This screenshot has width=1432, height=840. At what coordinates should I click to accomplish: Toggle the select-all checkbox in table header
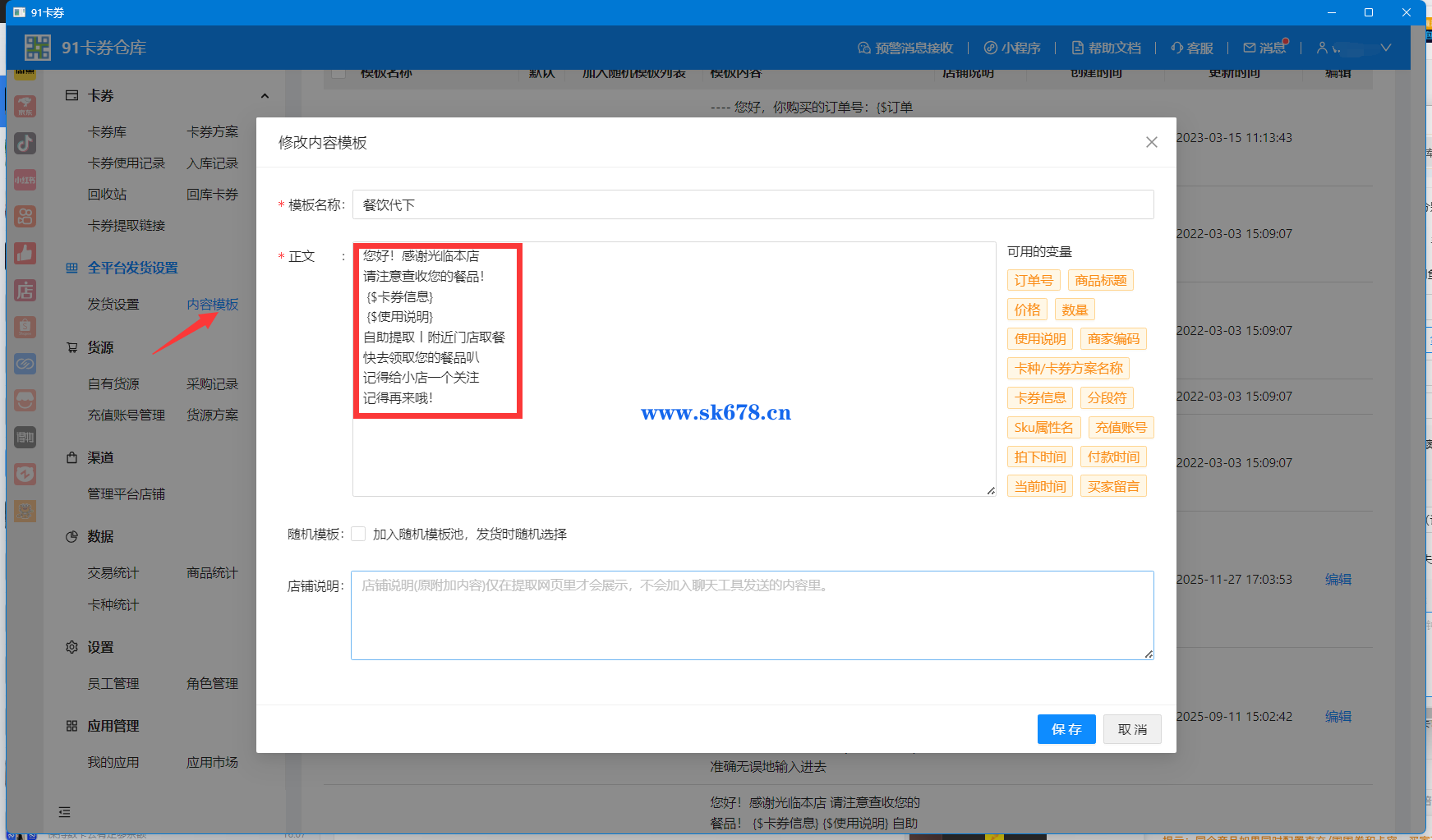pyautogui.click(x=338, y=73)
